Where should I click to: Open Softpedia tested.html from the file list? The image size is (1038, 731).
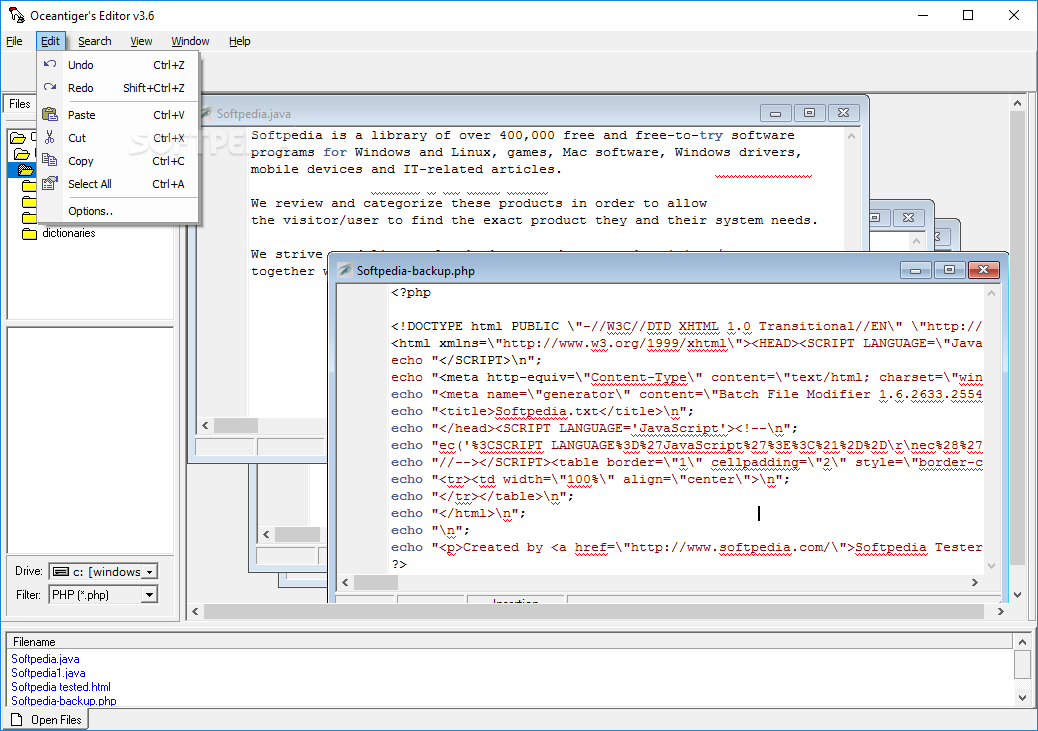click(x=61, y=687)
